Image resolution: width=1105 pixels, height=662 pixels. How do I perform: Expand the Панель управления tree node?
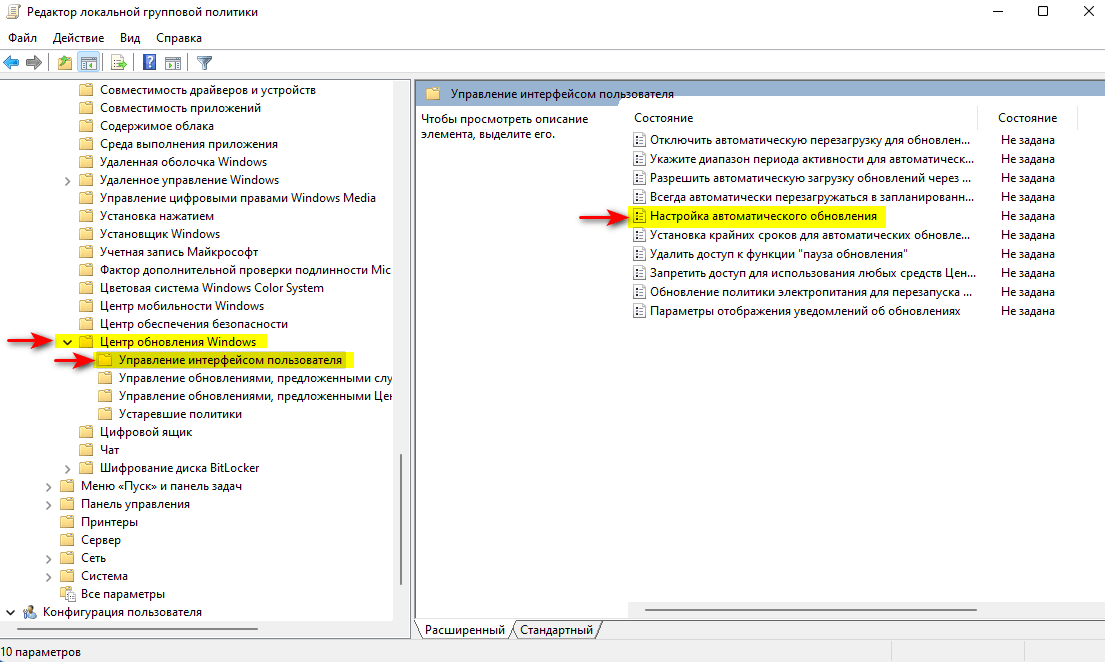(x=48, y=505)
